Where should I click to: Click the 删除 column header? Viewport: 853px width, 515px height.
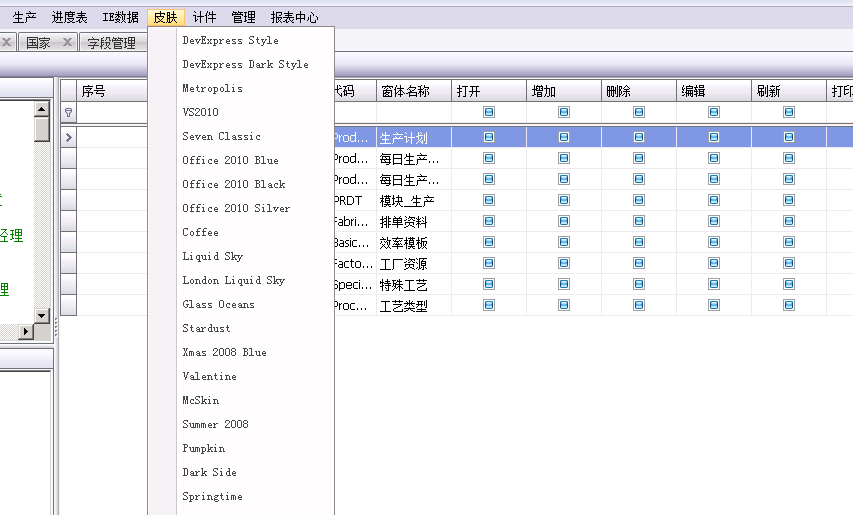pyautogui.click(x=639, y=91)
